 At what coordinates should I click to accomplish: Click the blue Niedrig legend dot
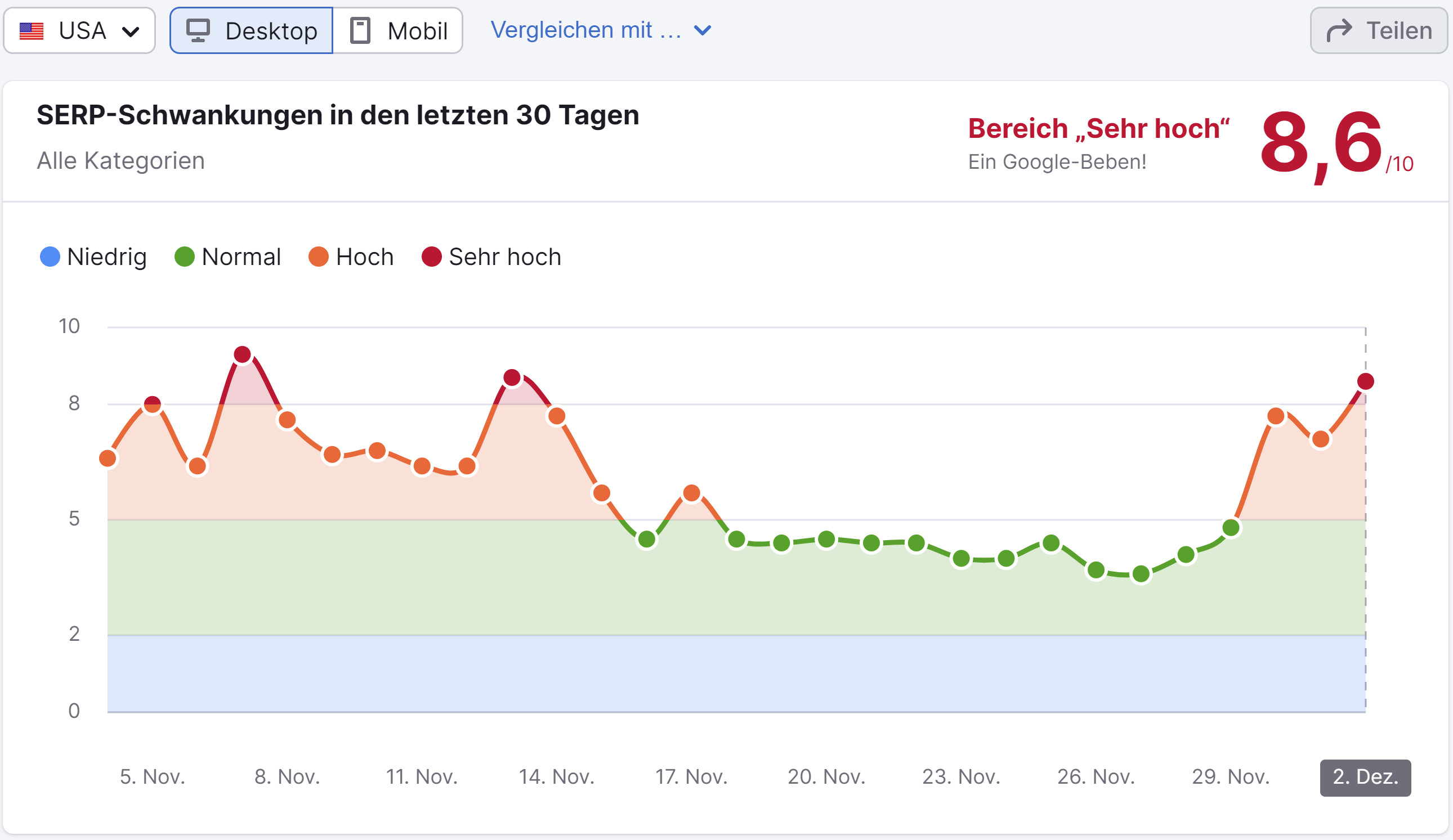point(49,257)
